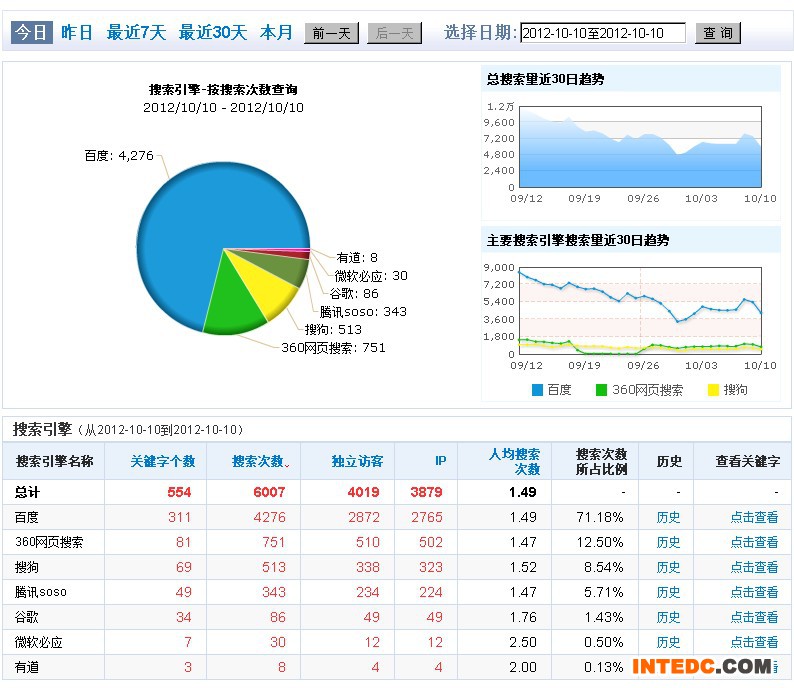Click pie label 百度: 4,276
Viewport: 794px width, 688px height.
pyautogui.click(x=119, y=155)
